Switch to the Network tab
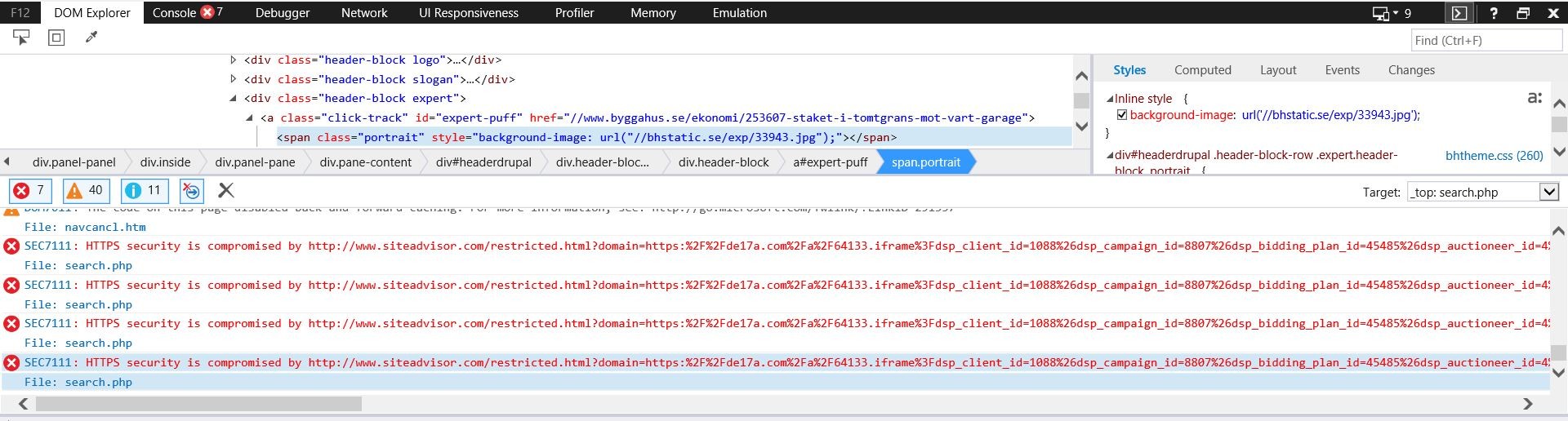 point(364,13)
